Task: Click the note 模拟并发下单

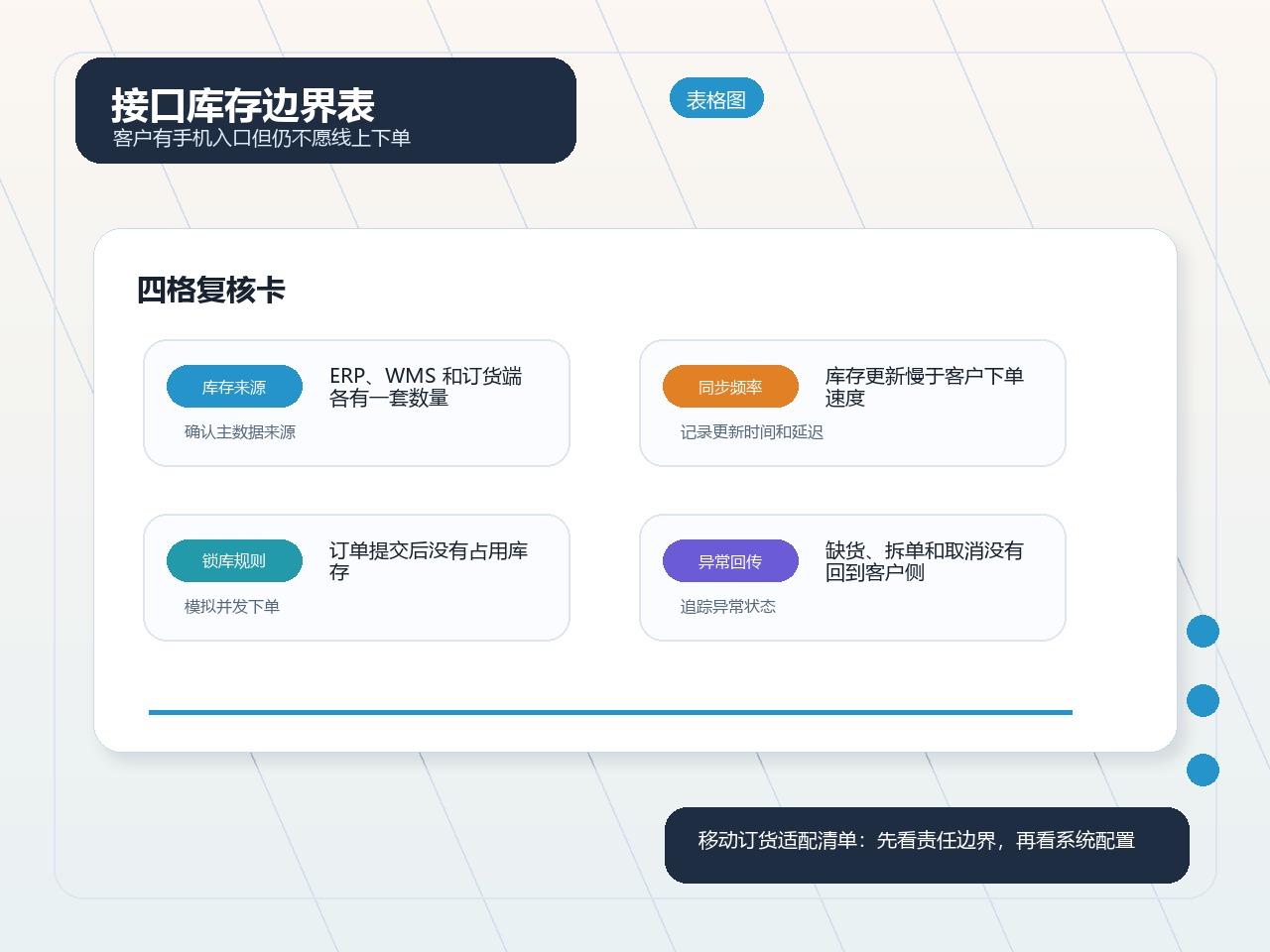Action: pyautogui.click(x=232, y=607)
